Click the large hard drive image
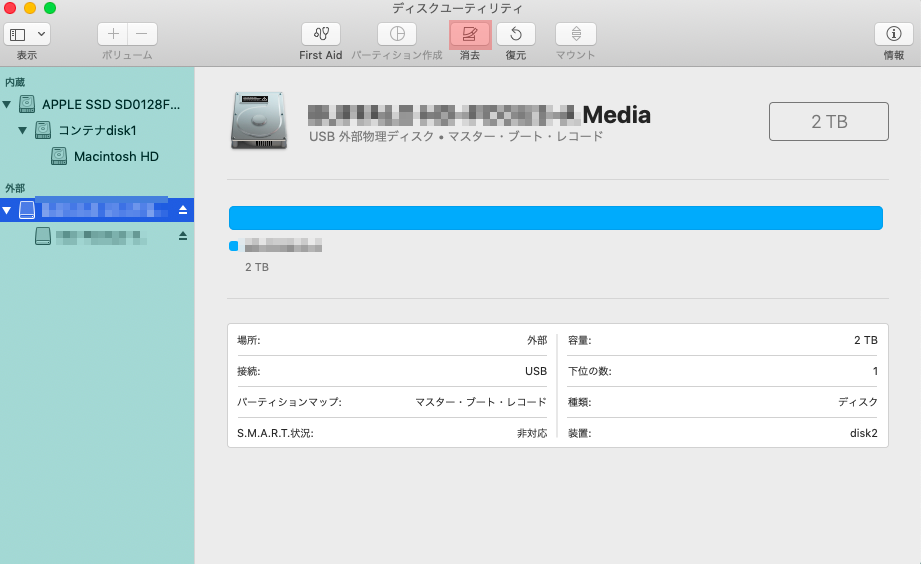The width and height of the screenshot is (921, 564). coord(258,121)
